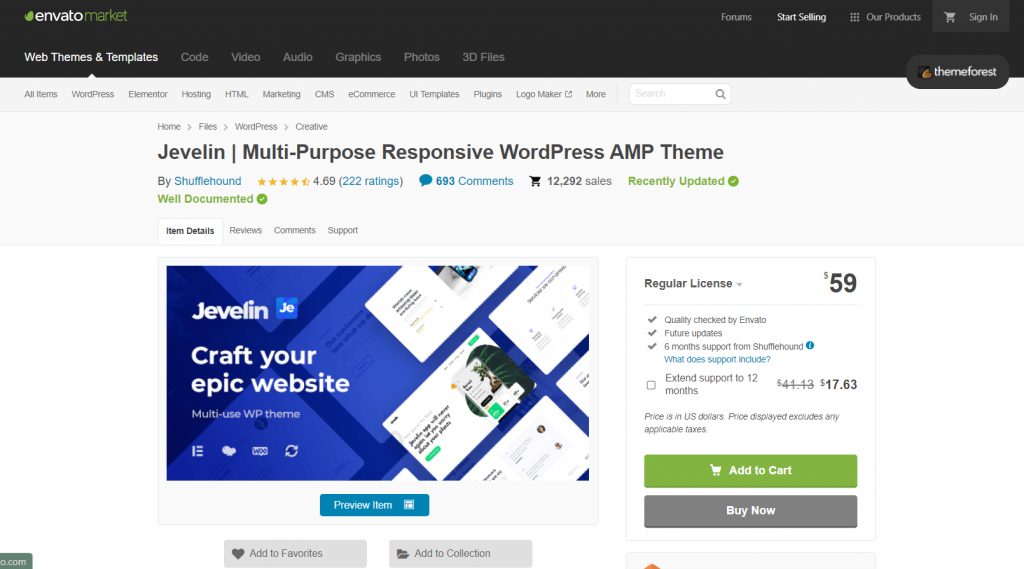Viewport: 1024px width, 569px height.
Task: Open the Graphics category
Action: coord(358,57)
